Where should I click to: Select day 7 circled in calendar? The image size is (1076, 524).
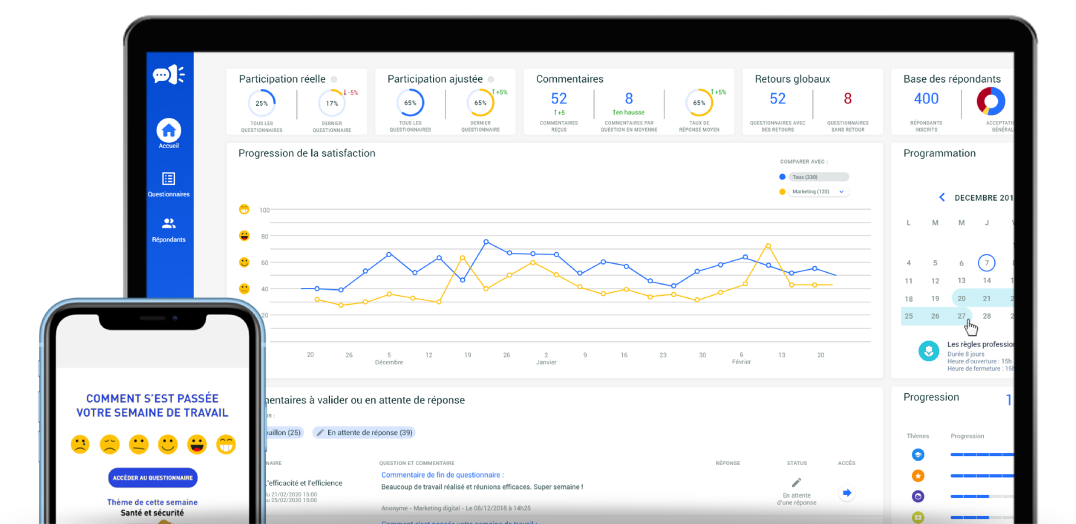tap(986, 262)
